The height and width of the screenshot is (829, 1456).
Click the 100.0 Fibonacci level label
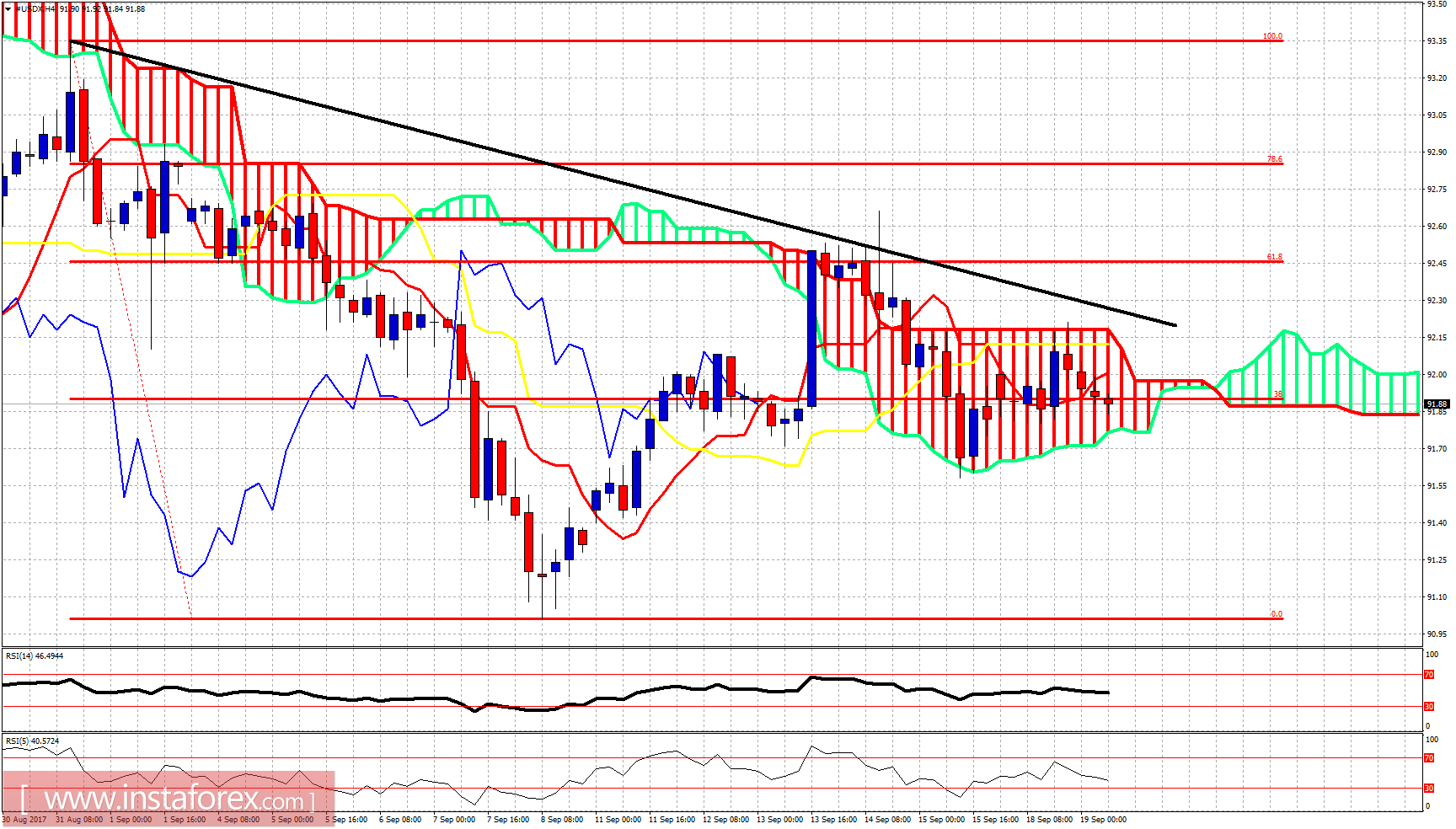(1273, 37)
